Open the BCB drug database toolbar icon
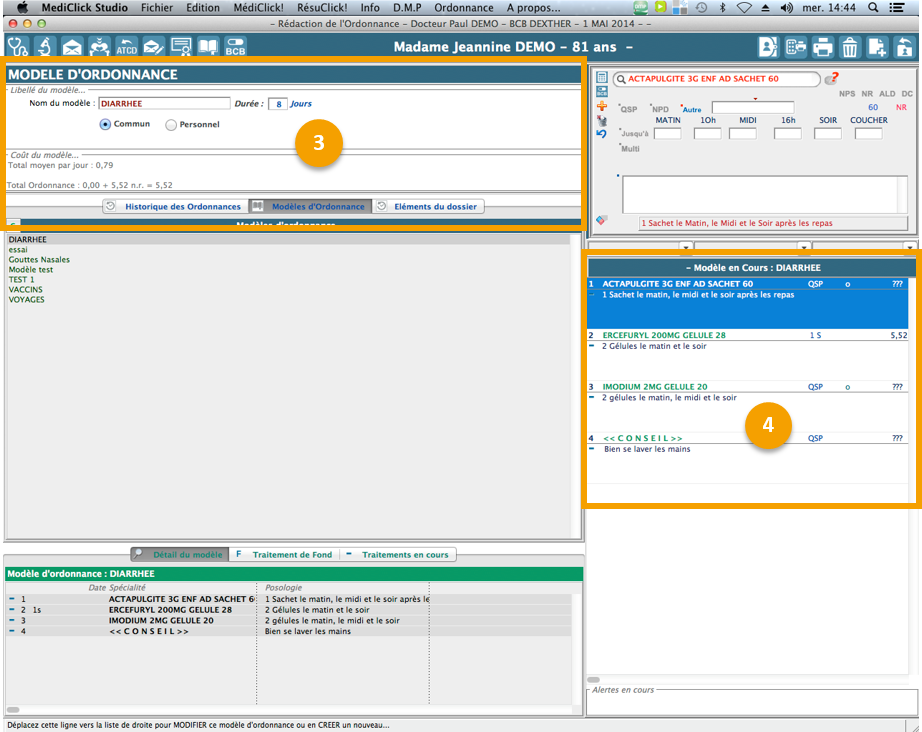 click(235, 46)
